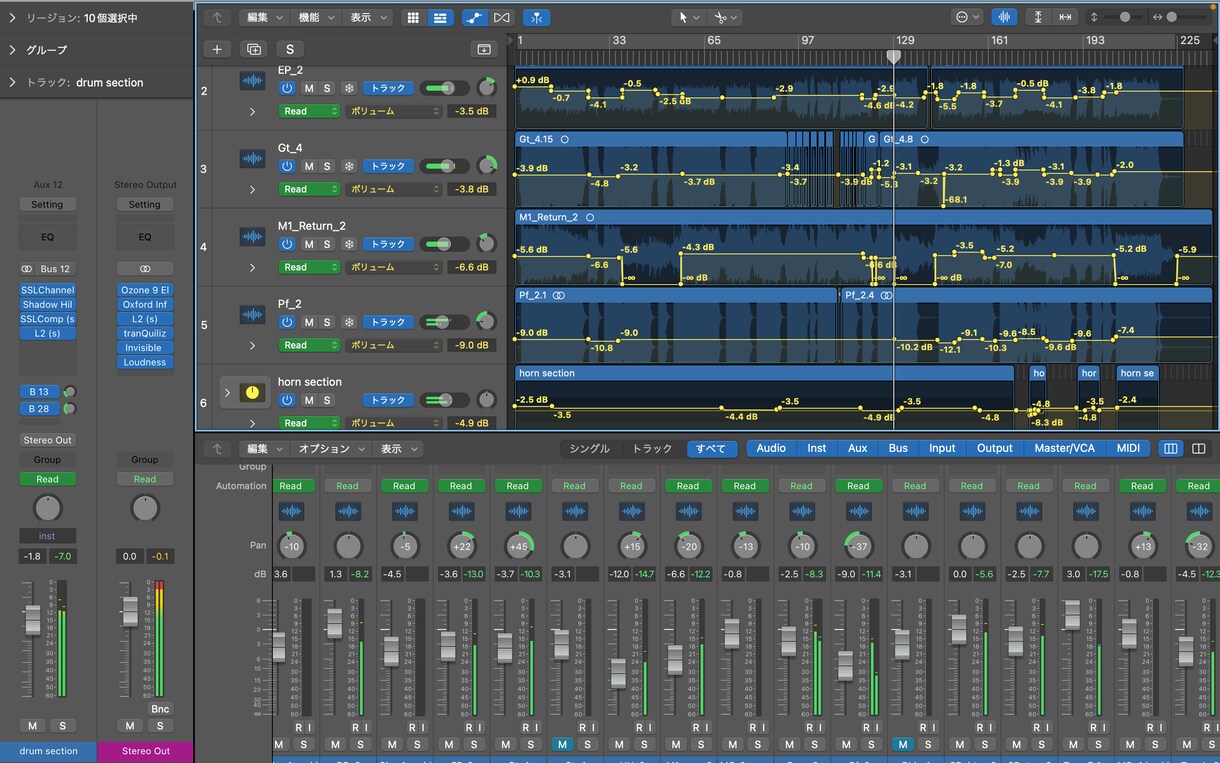Freeze the EP_2 track with snowflake button
The width and height of the screenshot is (1220, 763).
(349, 88)
